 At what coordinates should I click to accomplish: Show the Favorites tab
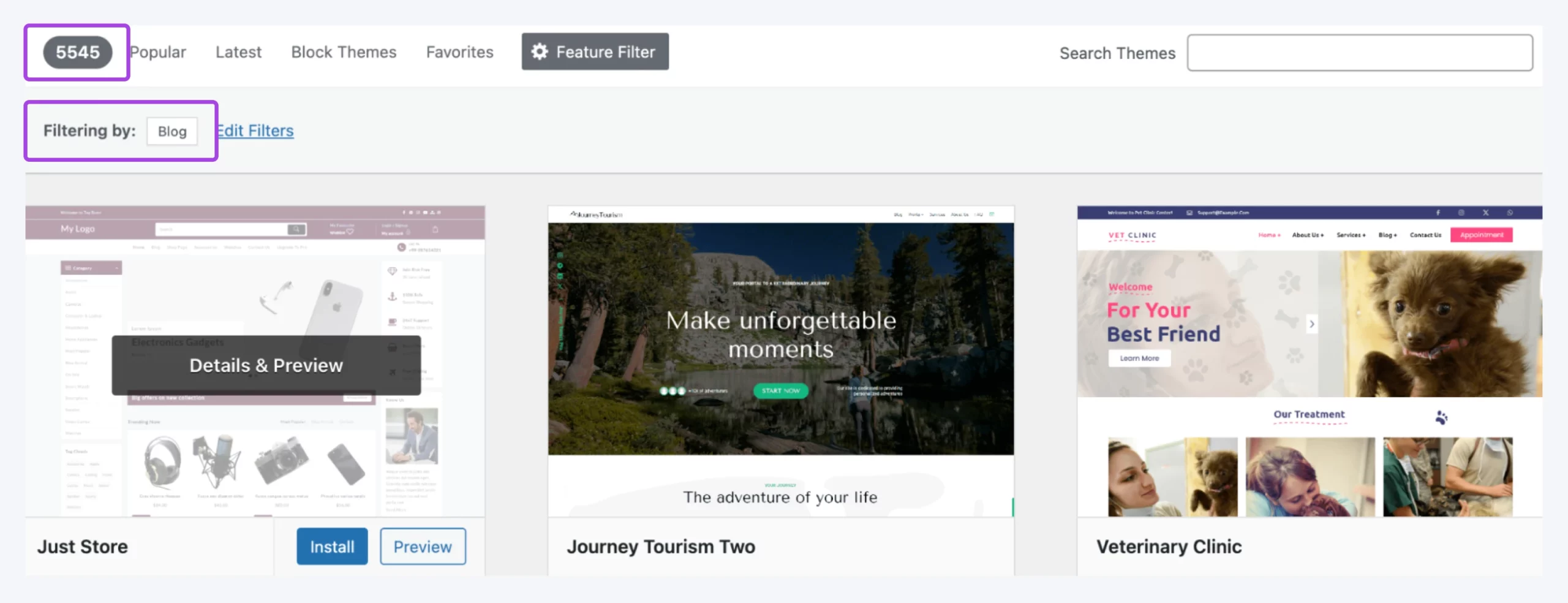click(x=459, y=52)
